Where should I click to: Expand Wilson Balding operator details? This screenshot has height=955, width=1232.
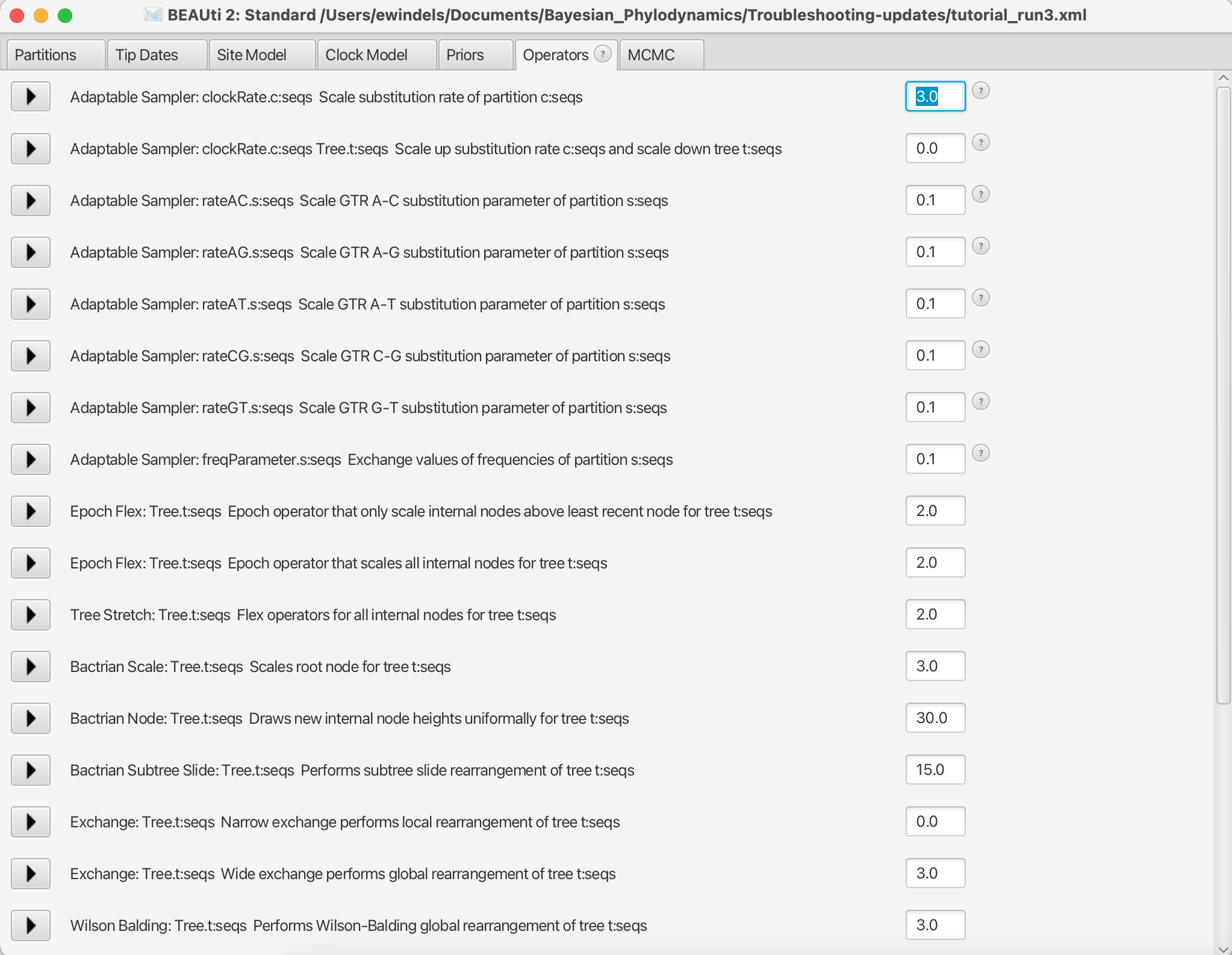[31, 925]
